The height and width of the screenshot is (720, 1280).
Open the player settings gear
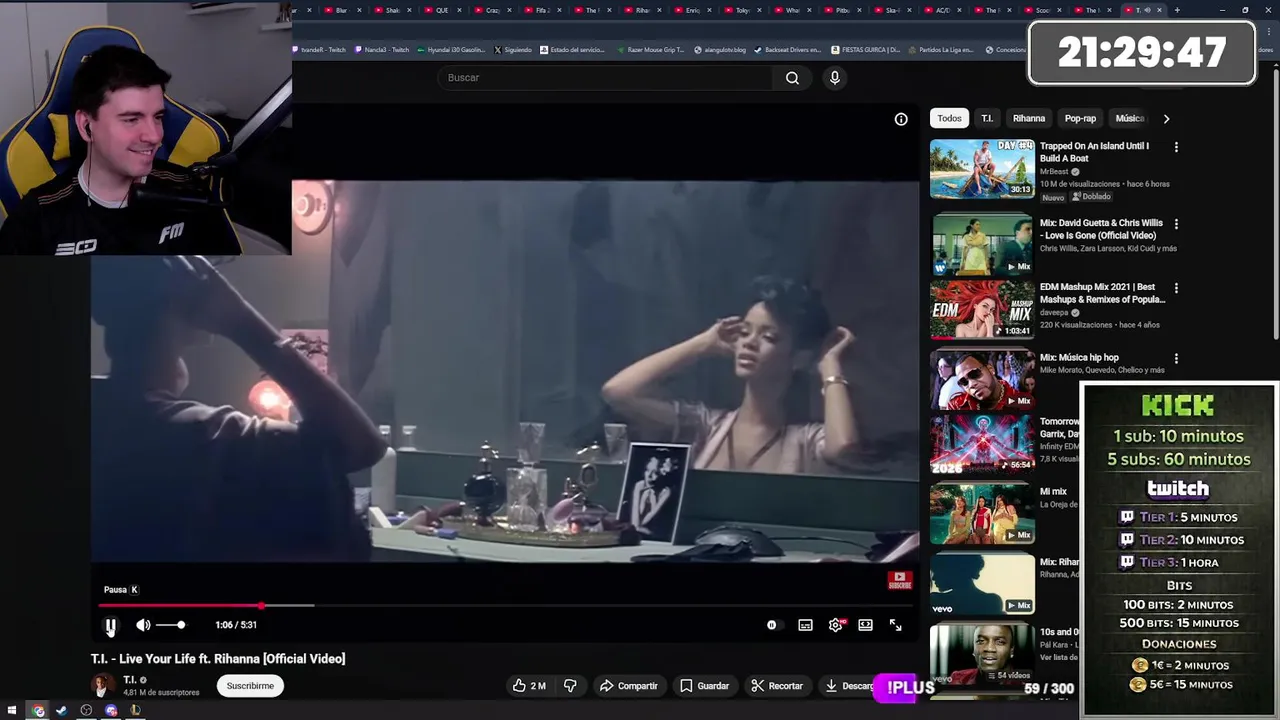[x=836, y=625]
